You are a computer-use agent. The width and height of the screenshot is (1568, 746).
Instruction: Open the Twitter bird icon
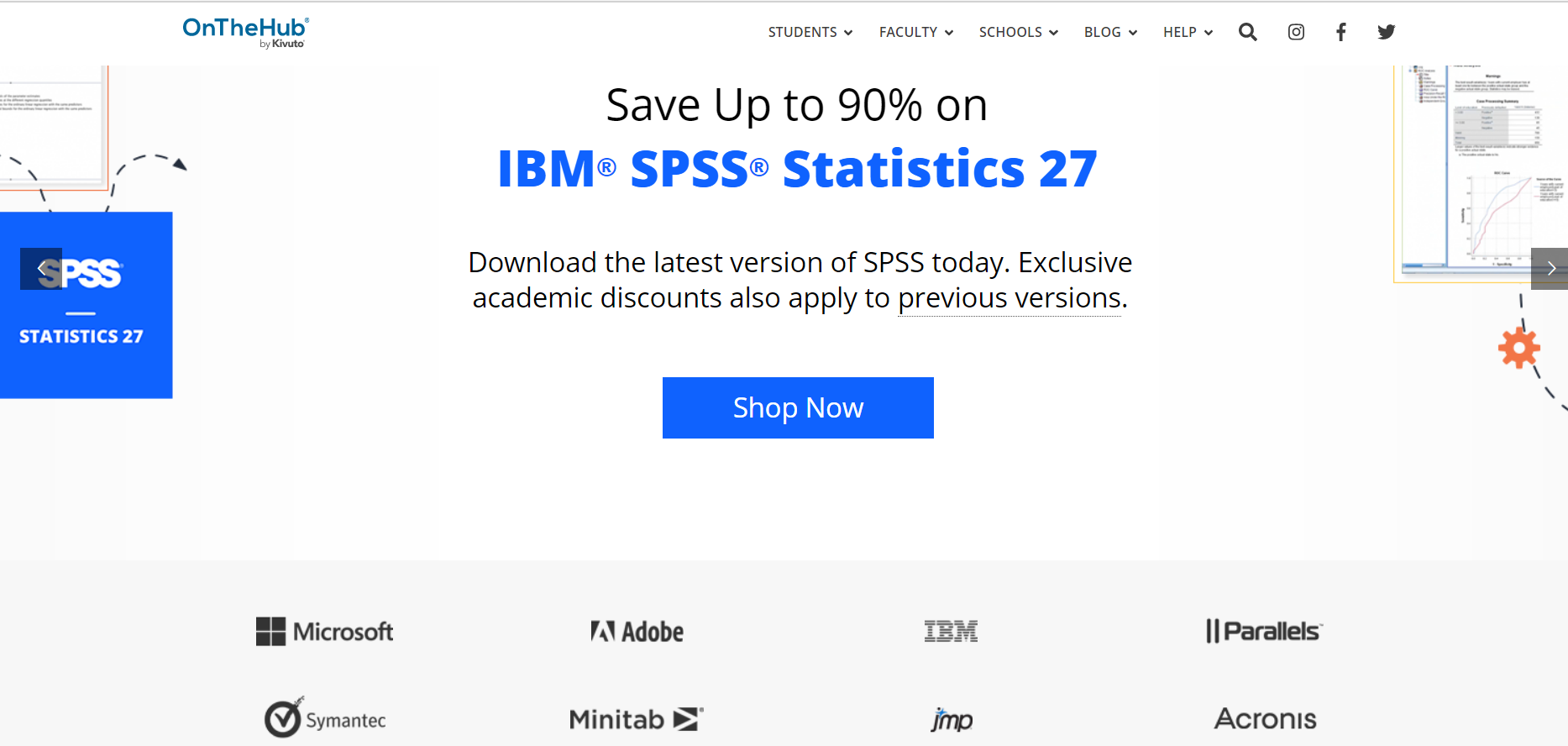[1386, 32]
